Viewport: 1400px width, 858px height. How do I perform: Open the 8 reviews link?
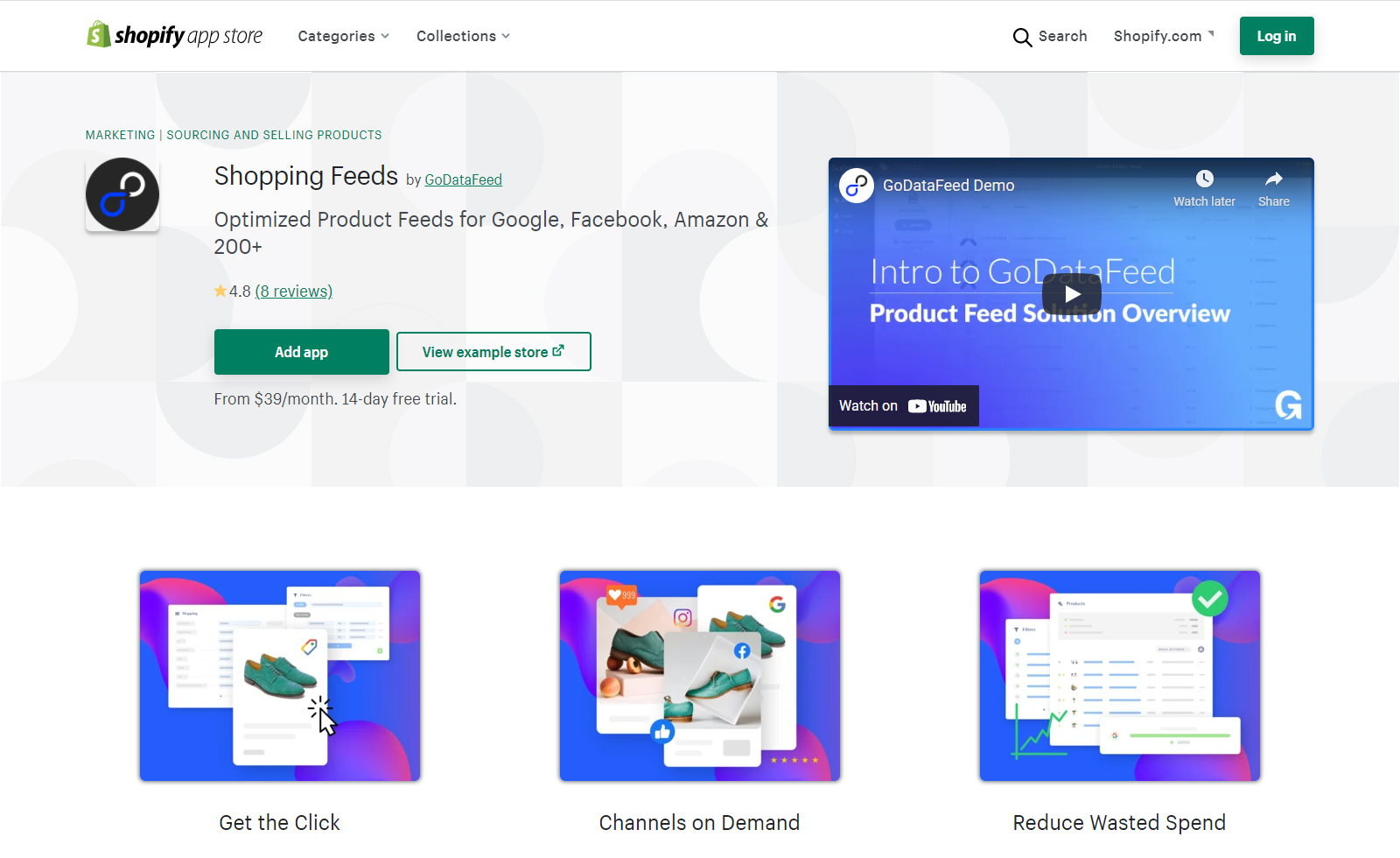click(x=294, y=291)
